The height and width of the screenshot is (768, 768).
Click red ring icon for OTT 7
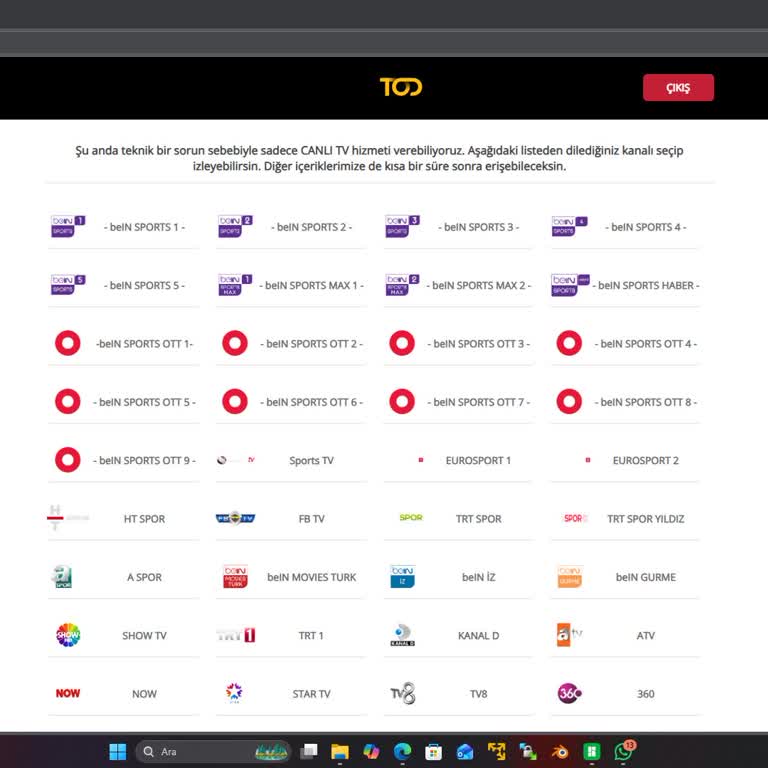click(x=402, y=401)
